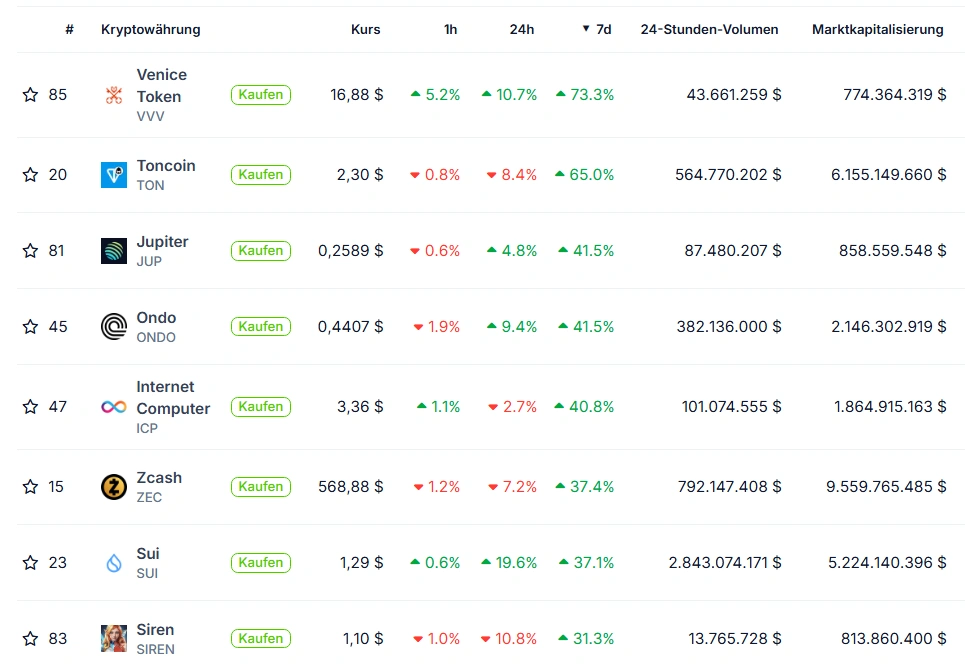Sort by the 7d column arrow
The width and height of the screenshot is (965, 667).
(586, 29)
